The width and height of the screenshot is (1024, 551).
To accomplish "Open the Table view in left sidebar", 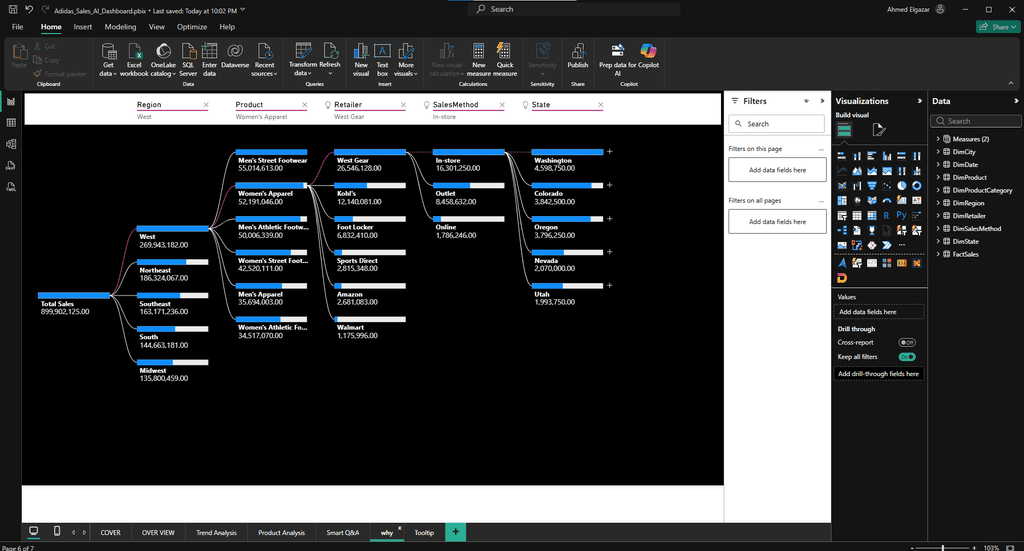I will (x=11, y=123).
